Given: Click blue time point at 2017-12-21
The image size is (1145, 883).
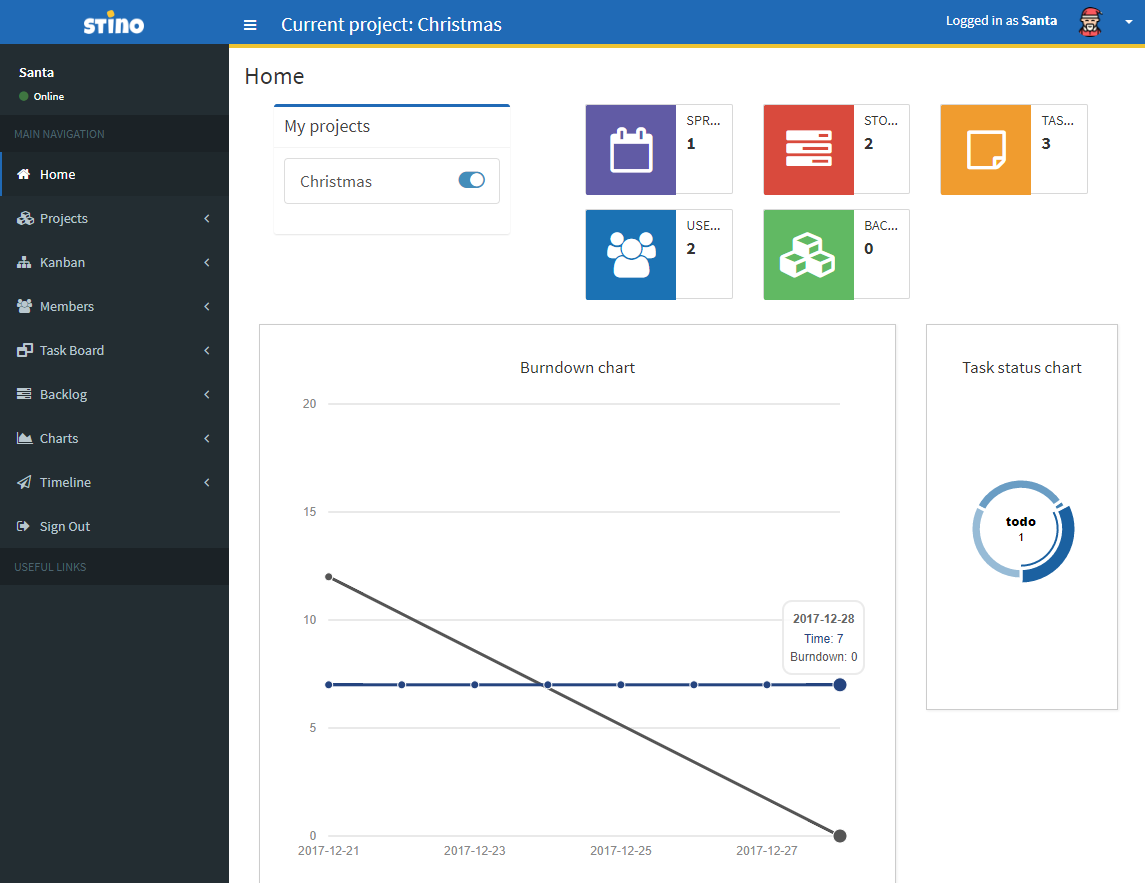Looking at the screenshot, I should [329, 684].
